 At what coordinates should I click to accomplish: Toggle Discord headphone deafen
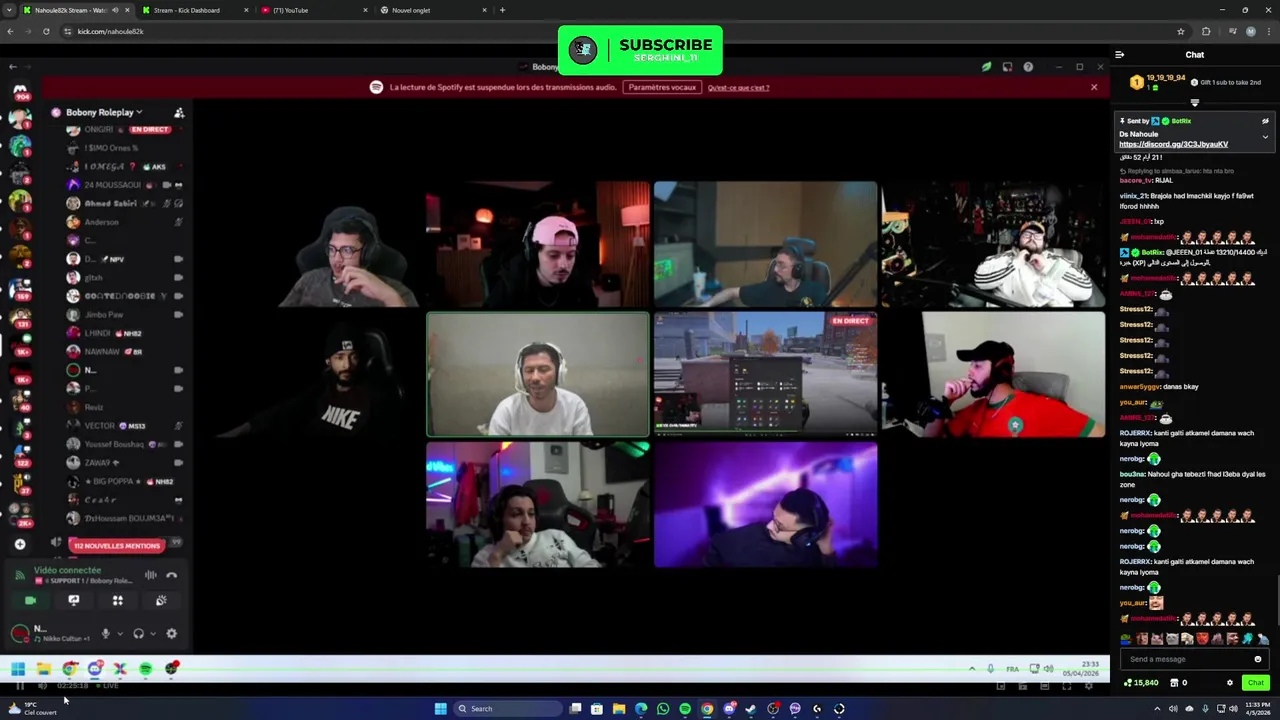point(138,633)
